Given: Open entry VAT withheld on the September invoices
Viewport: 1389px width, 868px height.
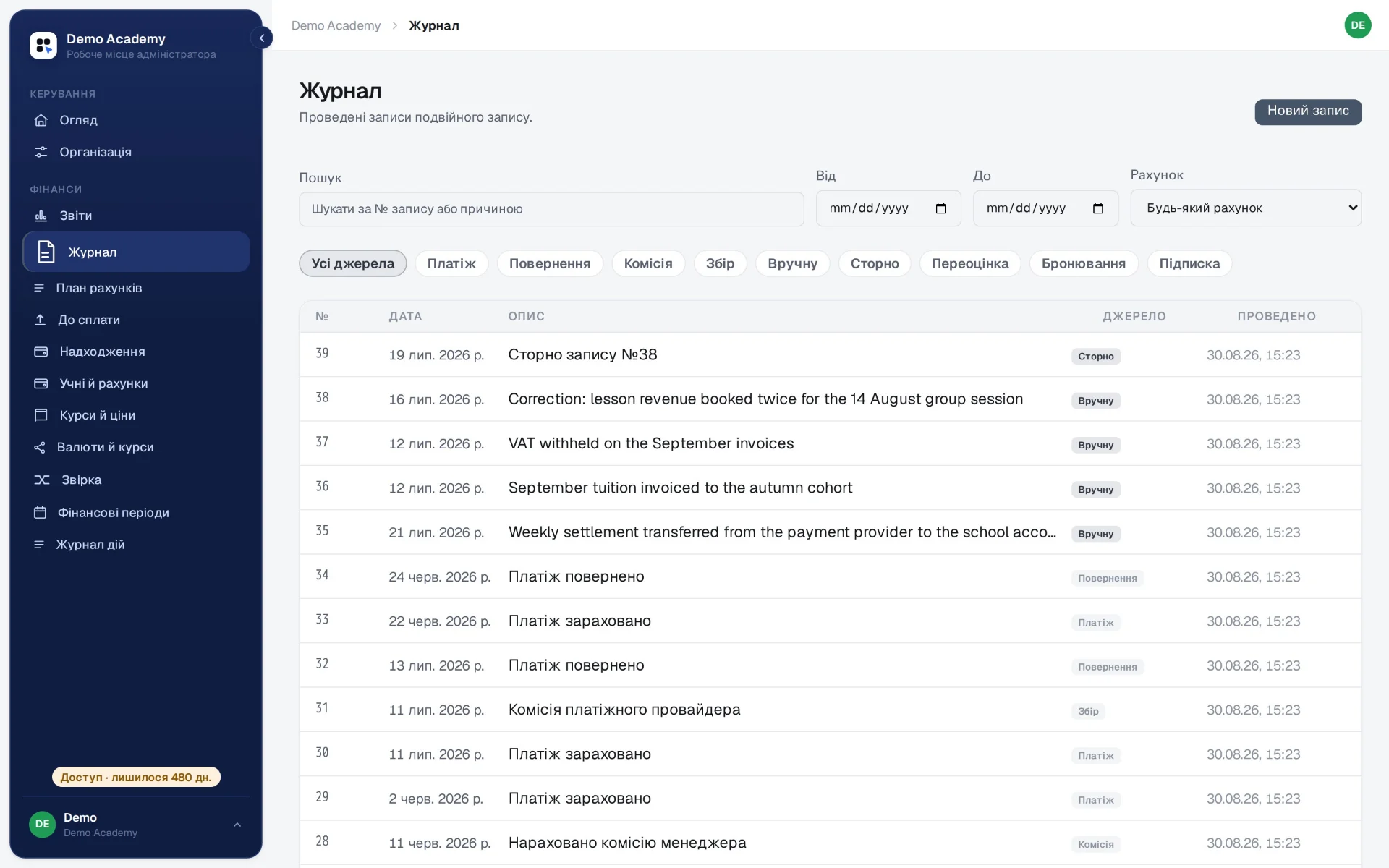Looking at the screenshot, I should (831, 443).
